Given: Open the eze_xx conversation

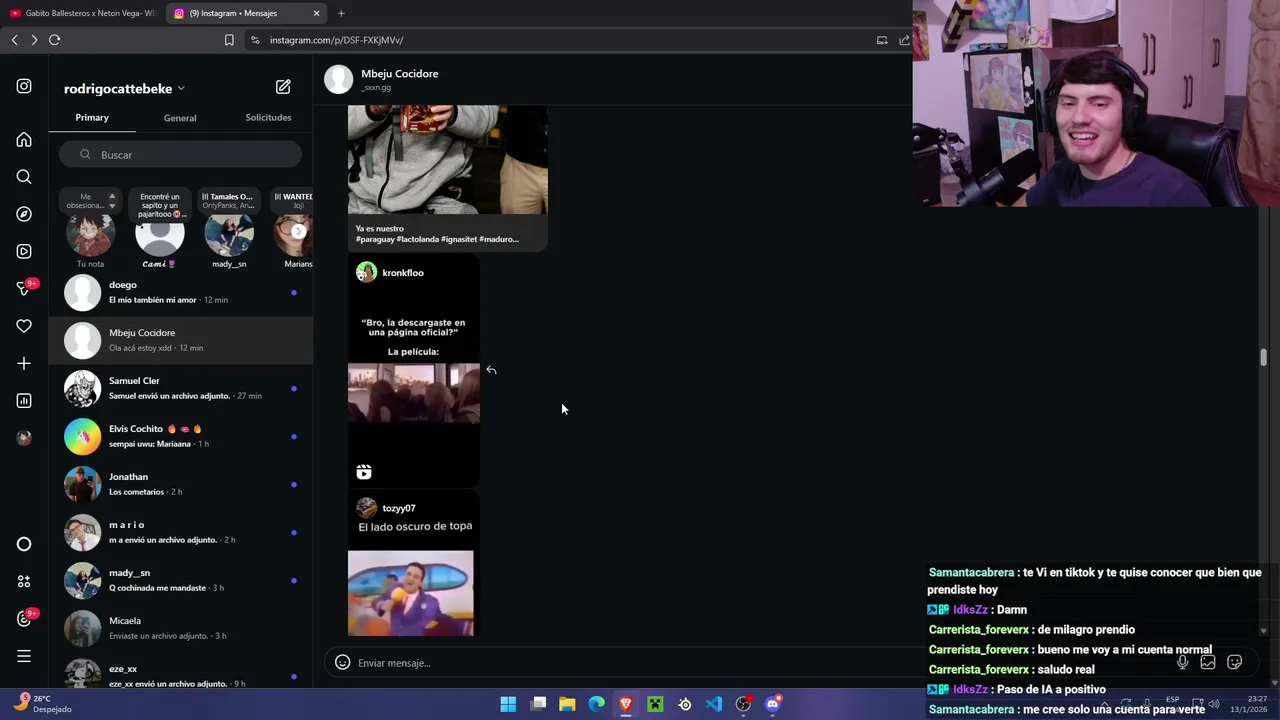Looking at the screenshot, I should pos(180,674).
